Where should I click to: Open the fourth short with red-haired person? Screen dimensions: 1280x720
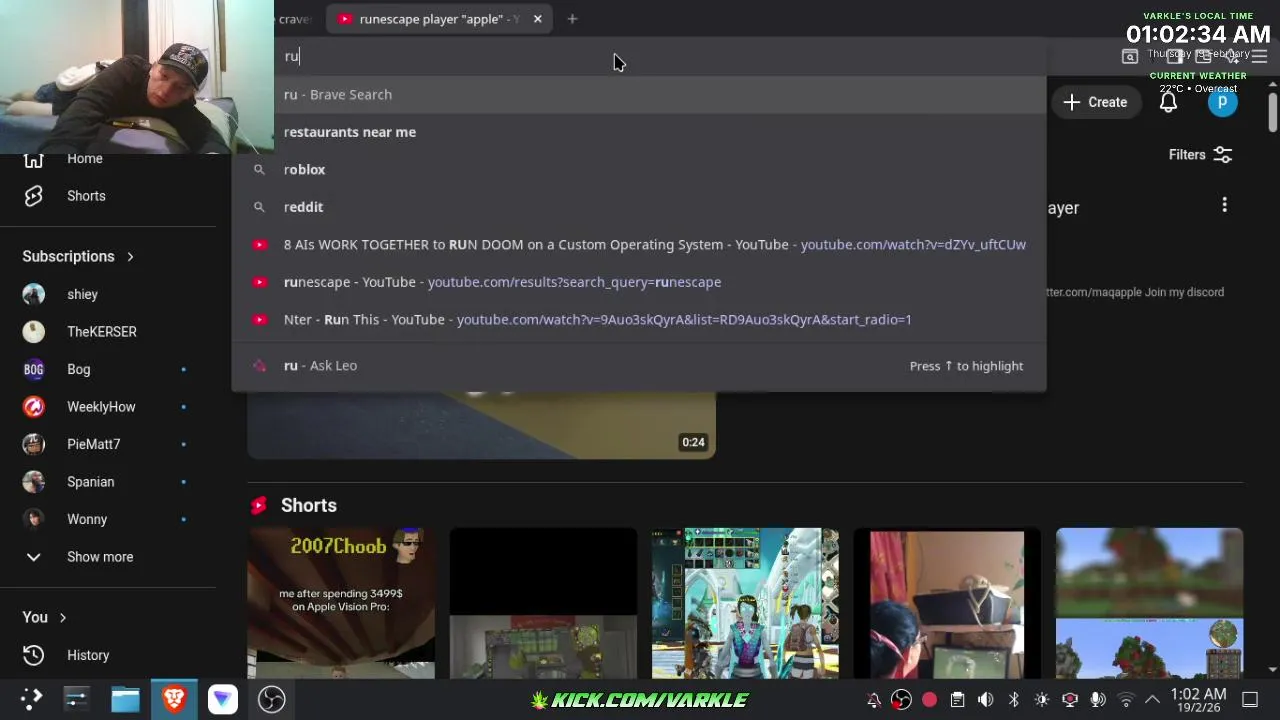[x=947, y=603]
